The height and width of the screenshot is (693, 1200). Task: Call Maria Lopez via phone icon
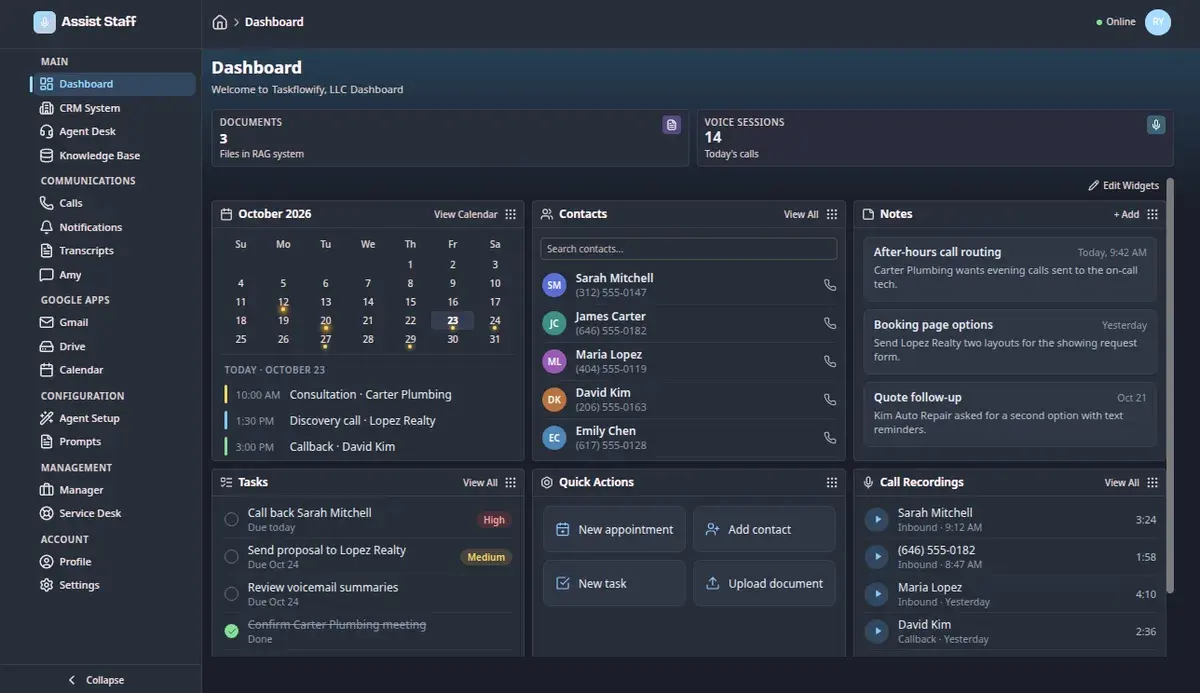pyautogui.click(x=829, y=361)
